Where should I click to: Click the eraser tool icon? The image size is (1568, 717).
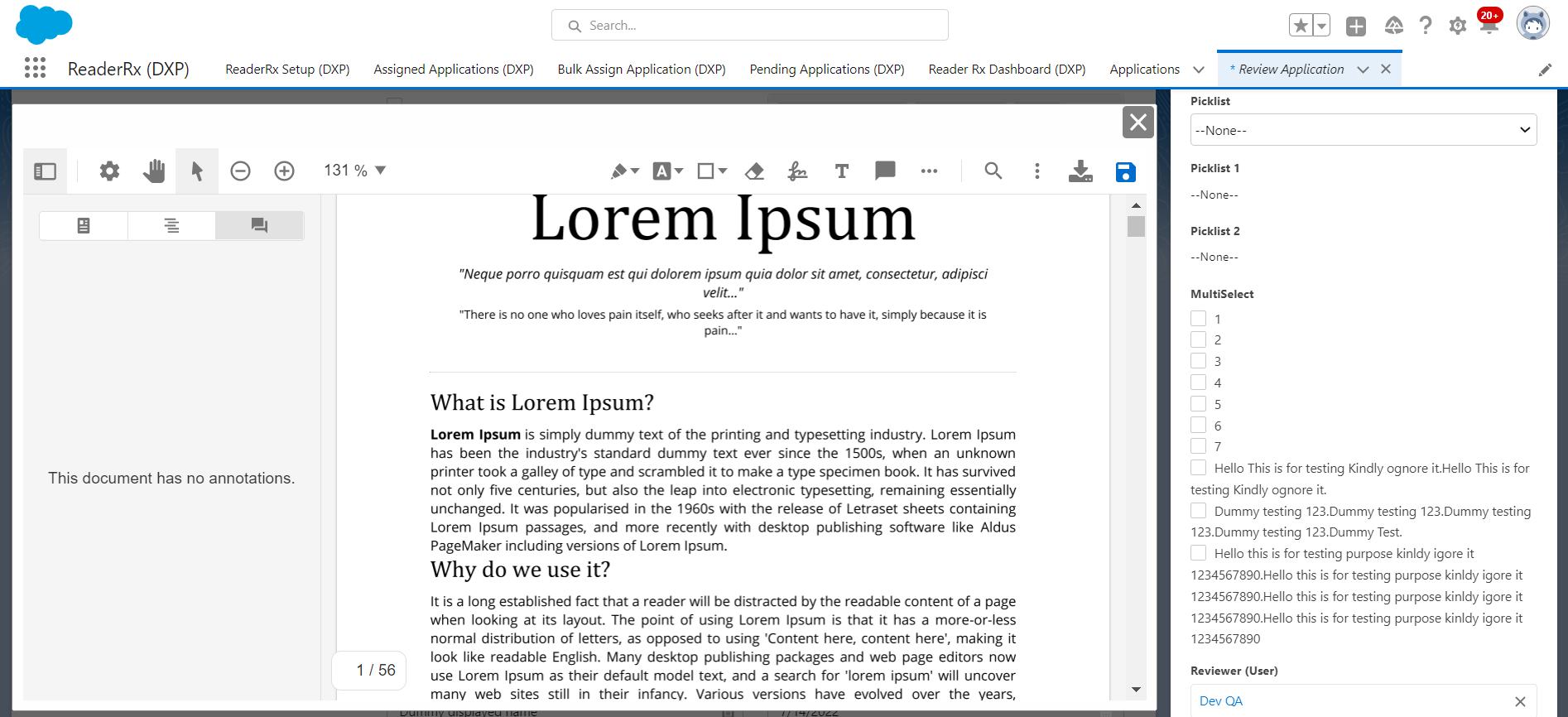coord(754,171)
